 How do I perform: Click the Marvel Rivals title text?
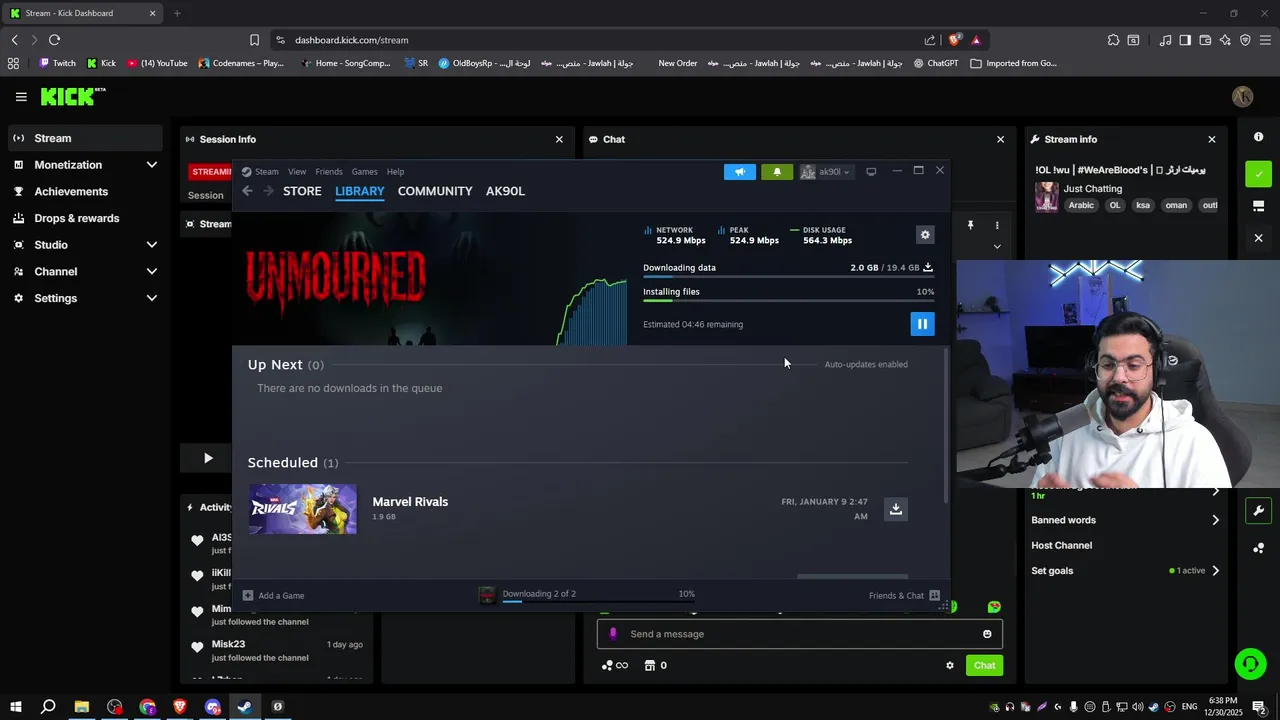(410, 502)
